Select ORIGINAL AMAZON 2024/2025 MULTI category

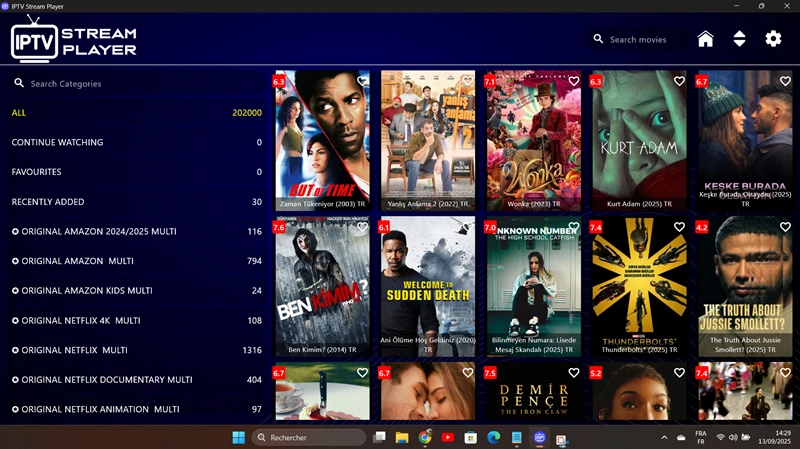click(137, 231)
